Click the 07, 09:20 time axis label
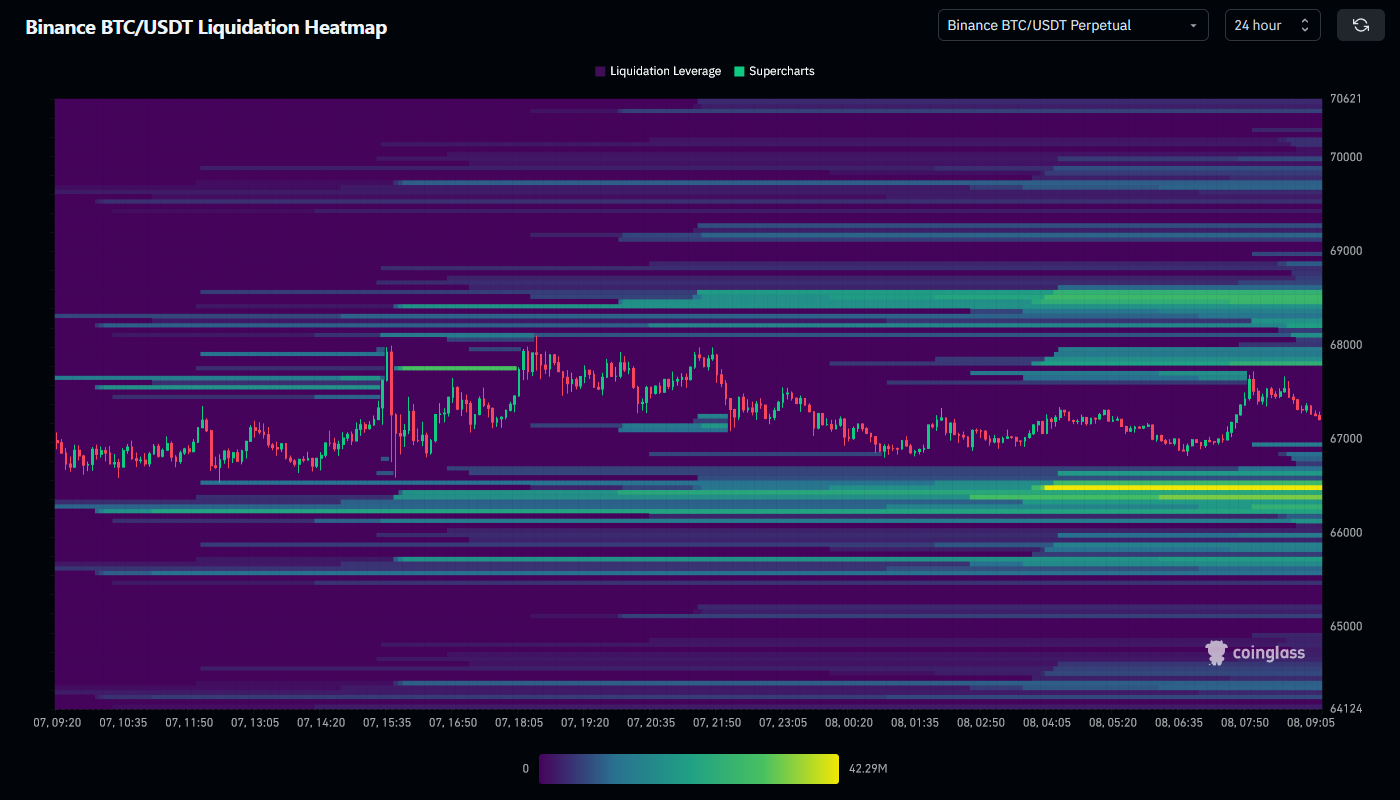Viewport: 1400px width, 800px height. 55,722
